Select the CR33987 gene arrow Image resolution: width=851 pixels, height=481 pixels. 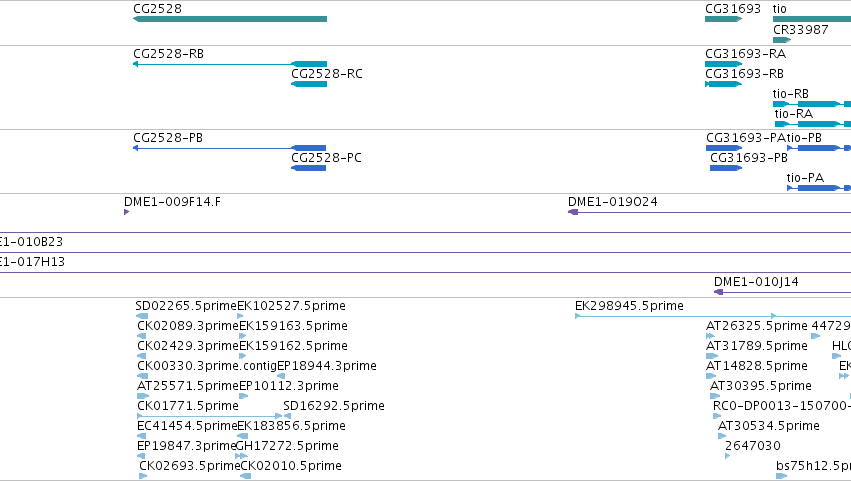pyautogui.click(x=782, y=40)
